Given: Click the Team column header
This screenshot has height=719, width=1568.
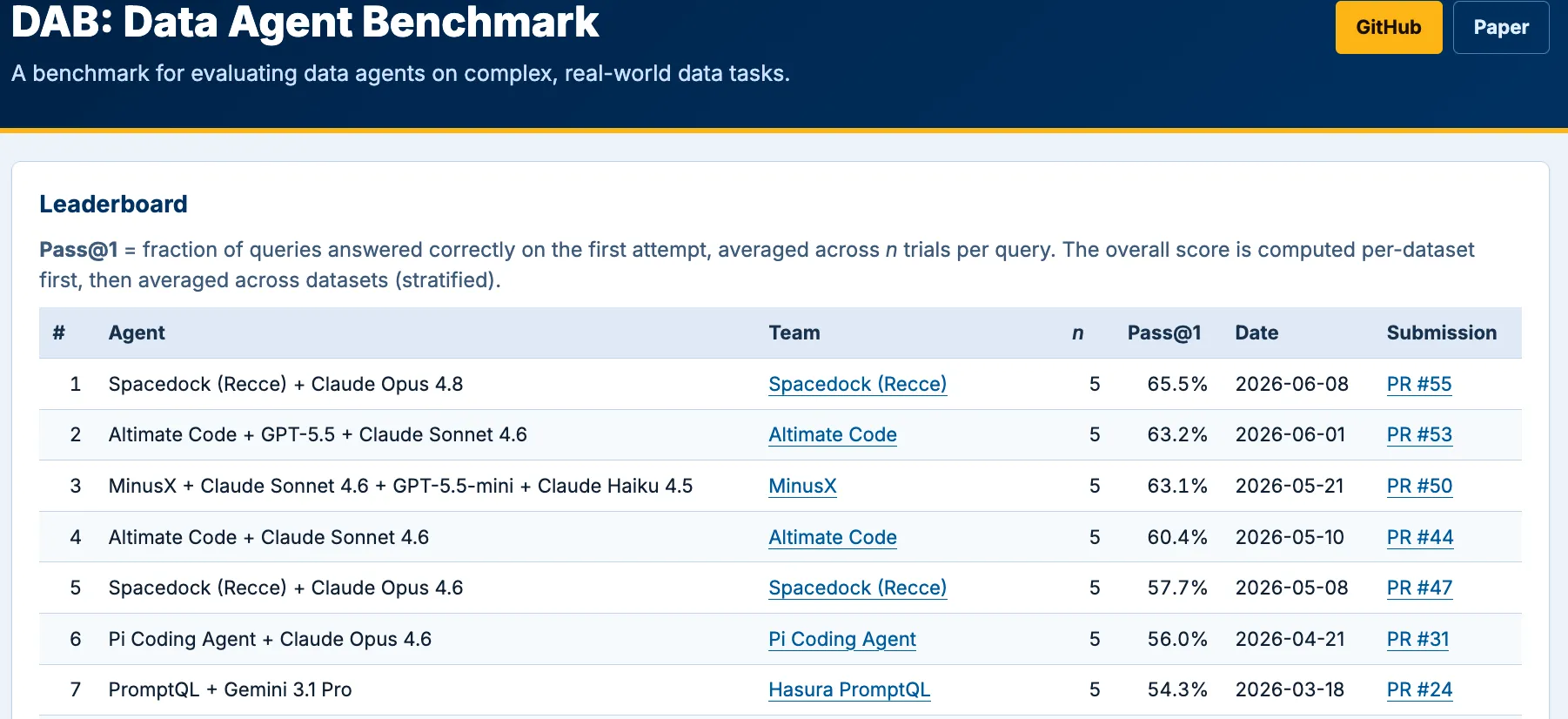Looking at the screenshot, I should 794,333.
